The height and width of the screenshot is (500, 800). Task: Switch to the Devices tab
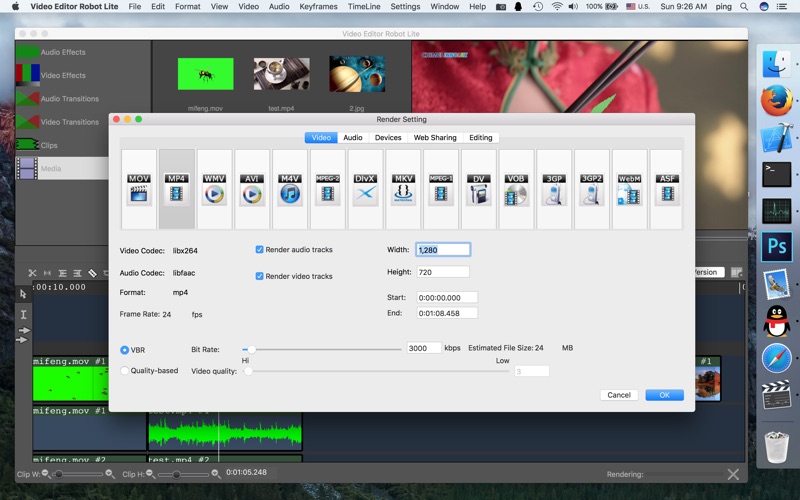click(388, 138)
